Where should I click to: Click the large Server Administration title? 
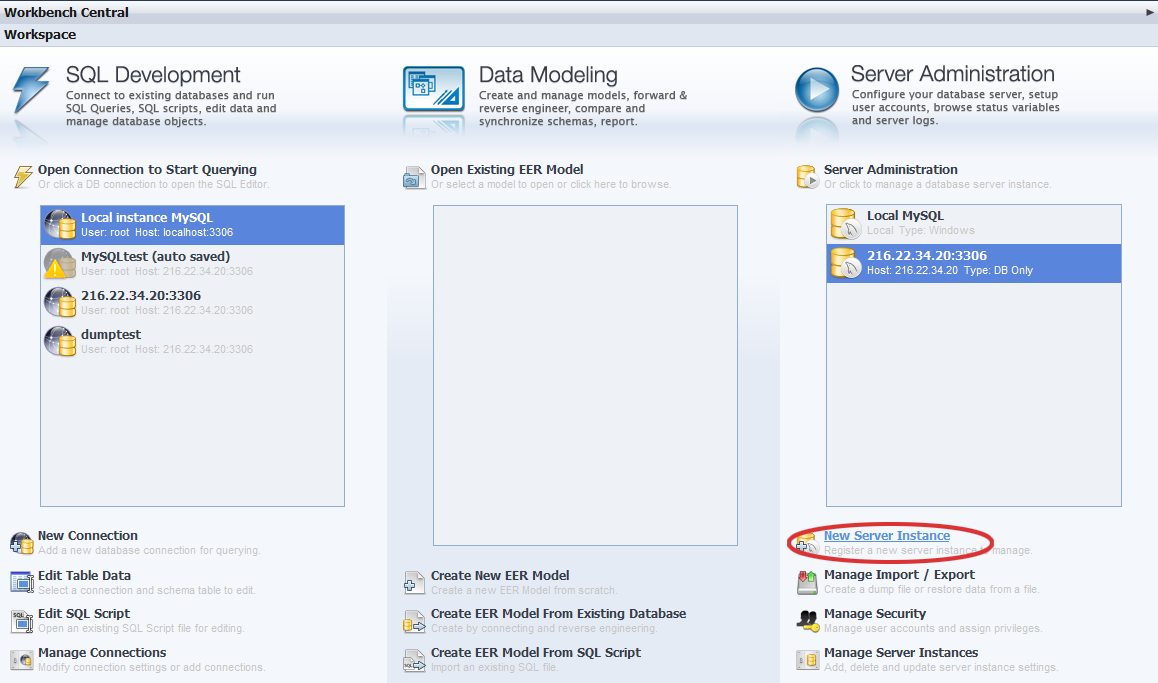click(953, 74)
